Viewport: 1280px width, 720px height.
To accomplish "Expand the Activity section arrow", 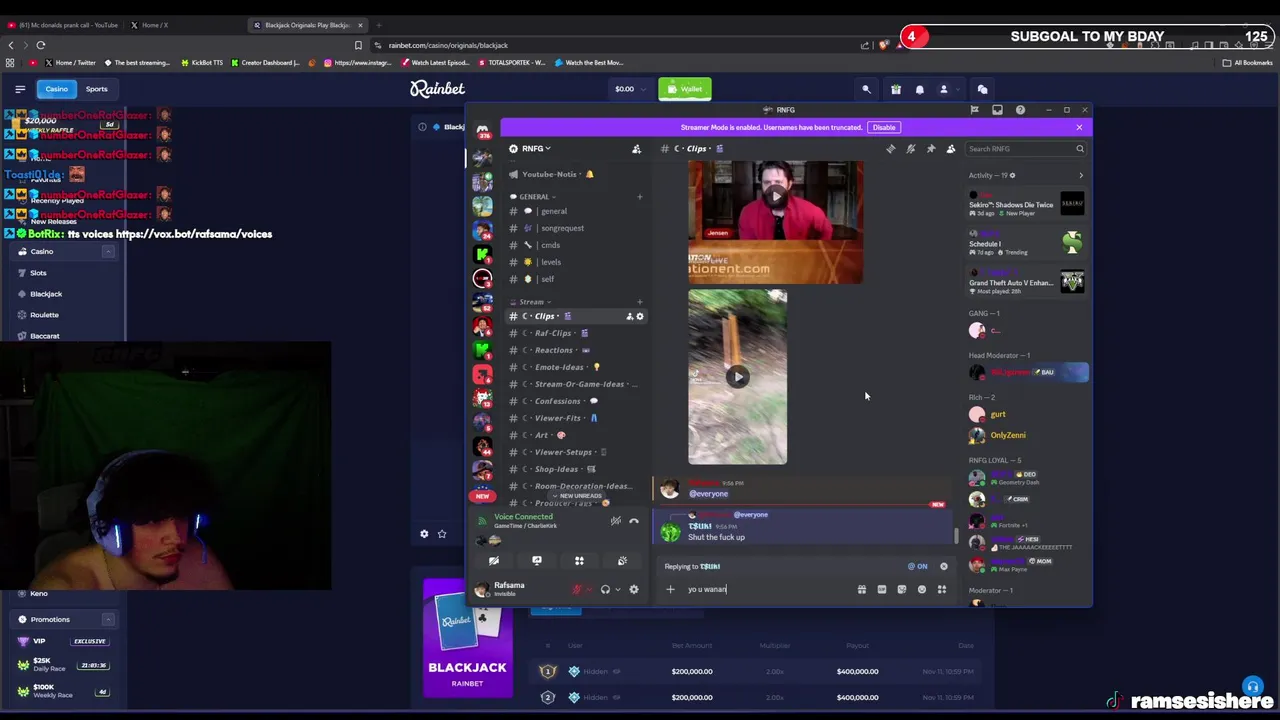I will pyautogui.click(x=1080, y=176).
